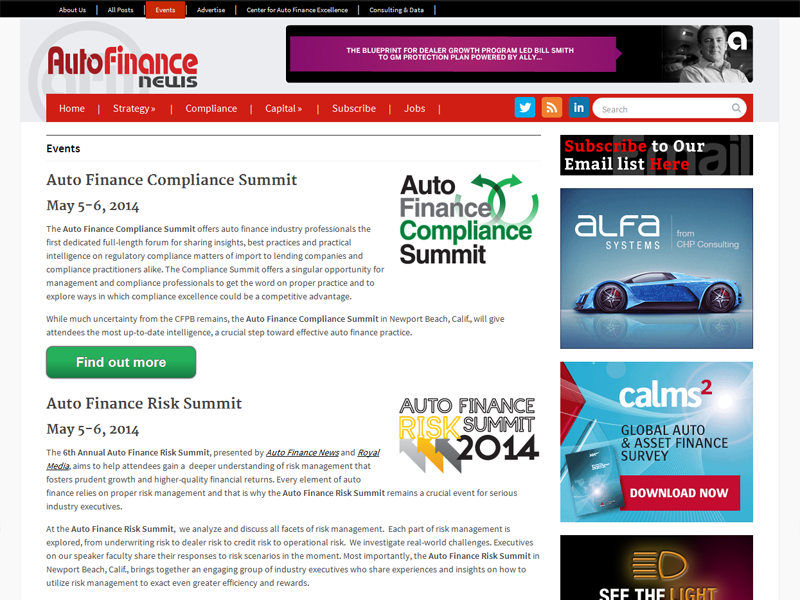This screenshot has width=800, height=600.
Task: Open the Compliance menu item
Action: (211, 108)
